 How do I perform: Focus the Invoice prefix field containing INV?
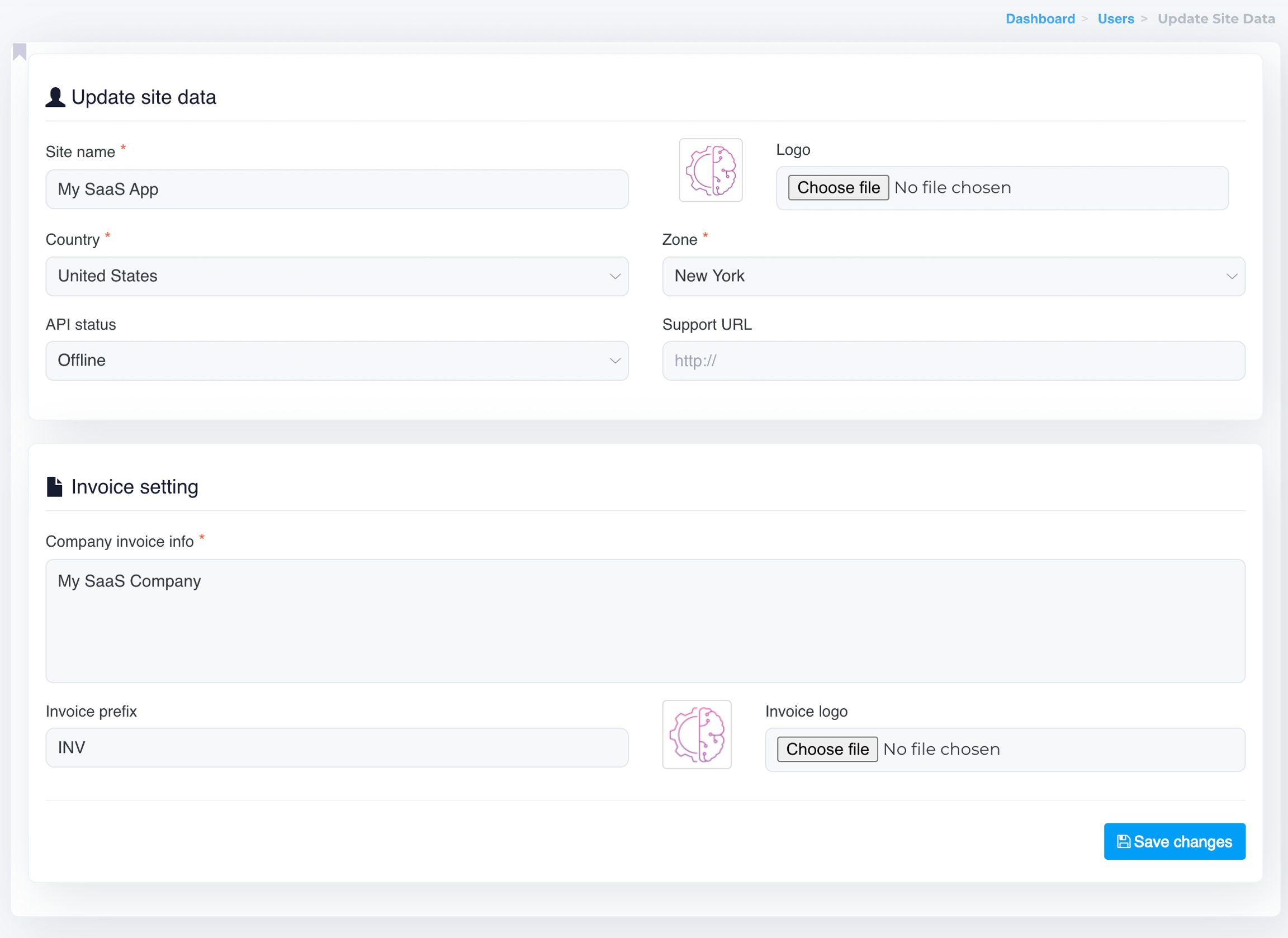click(x=336, y=747)
